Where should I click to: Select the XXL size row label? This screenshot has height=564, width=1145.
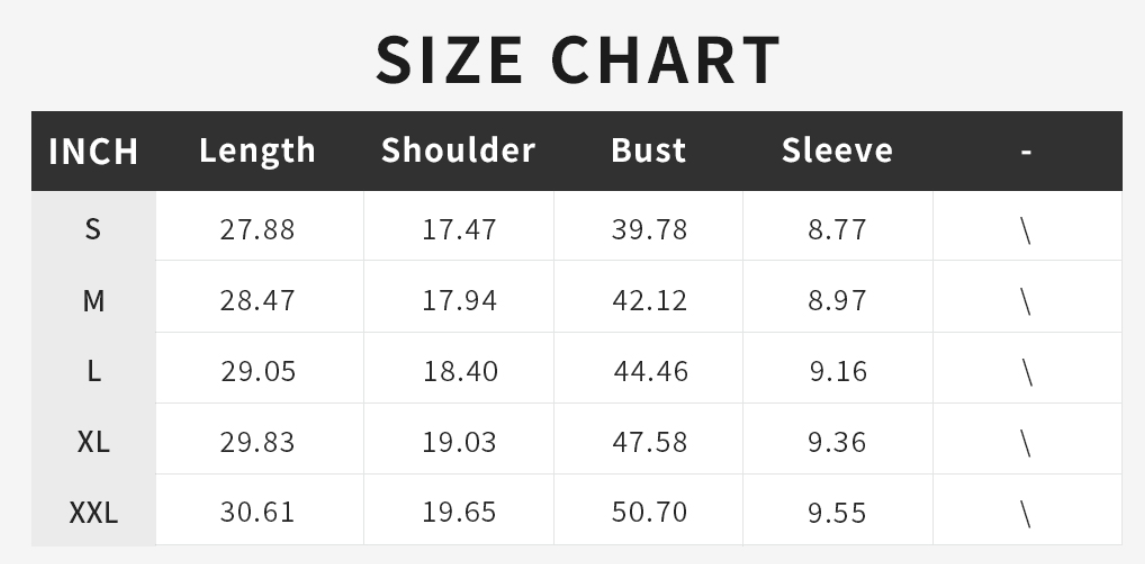[93, 513]
